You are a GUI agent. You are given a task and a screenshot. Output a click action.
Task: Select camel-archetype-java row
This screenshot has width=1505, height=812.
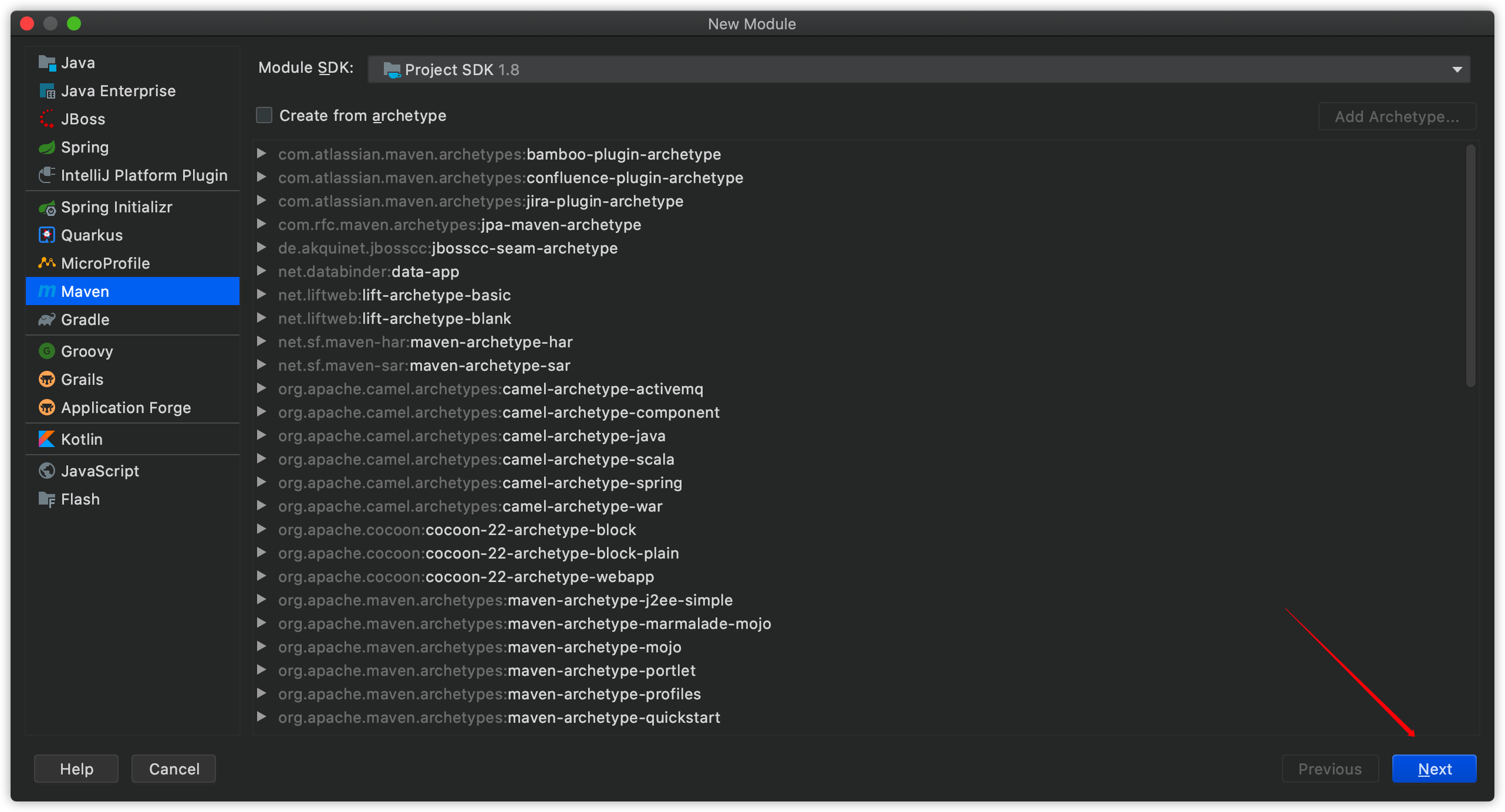tap(860, 436)
